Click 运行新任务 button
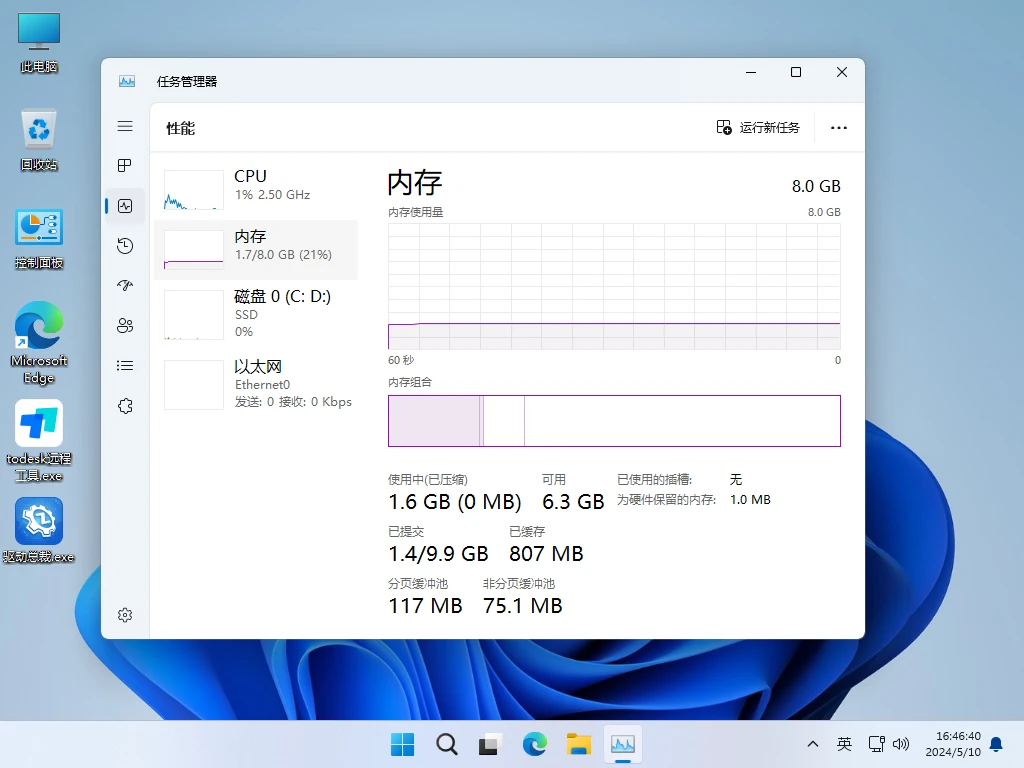The image size is (1024, 768). 758,127
